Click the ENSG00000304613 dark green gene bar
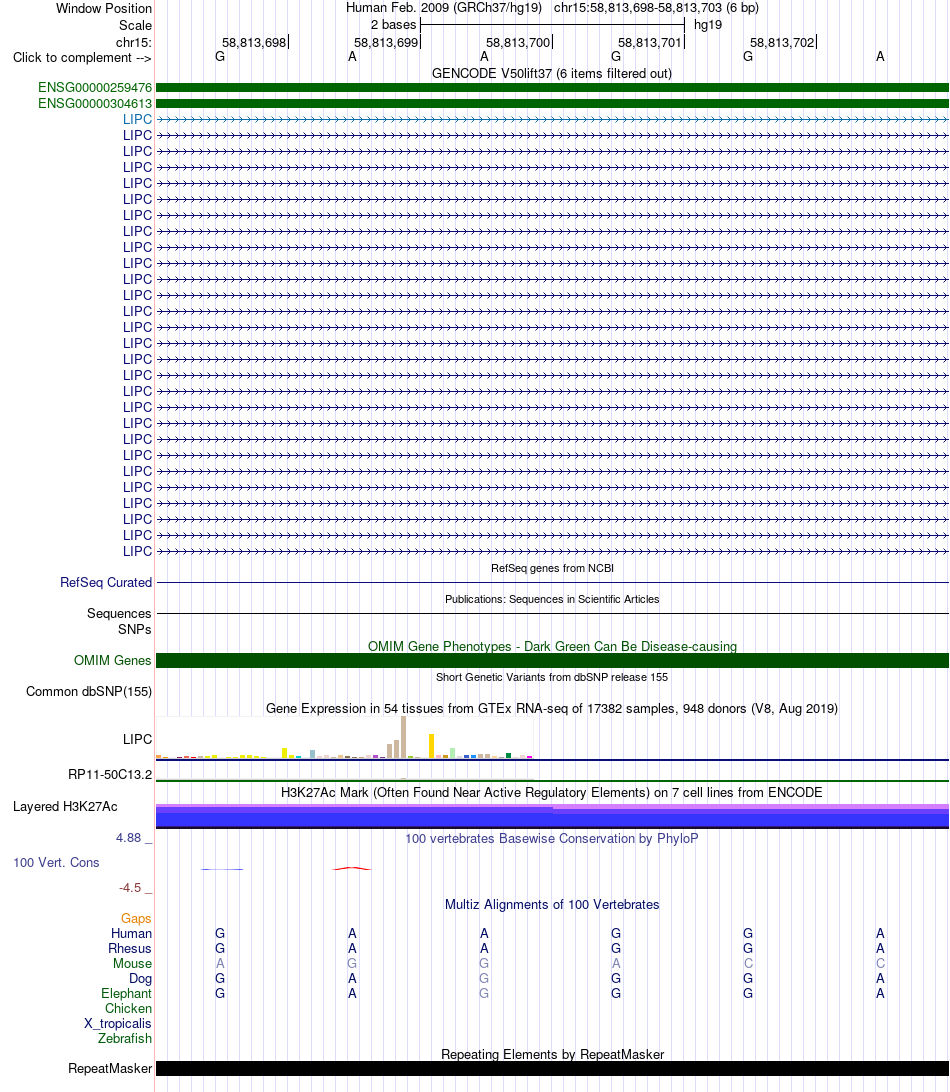The width and height of the screenshot is (950, 1092). (552, 104)
